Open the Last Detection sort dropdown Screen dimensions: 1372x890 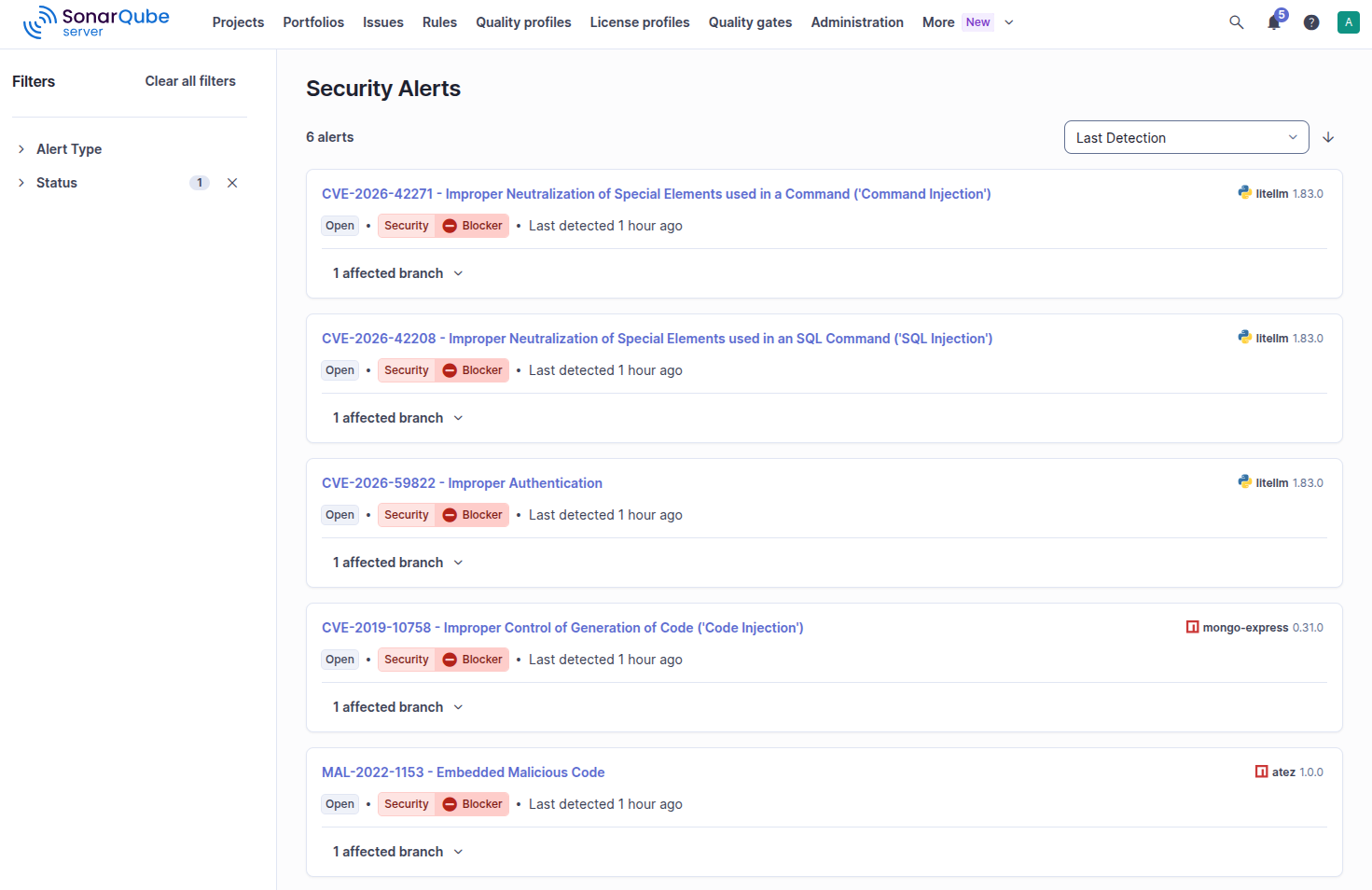tap(1186, 137)
